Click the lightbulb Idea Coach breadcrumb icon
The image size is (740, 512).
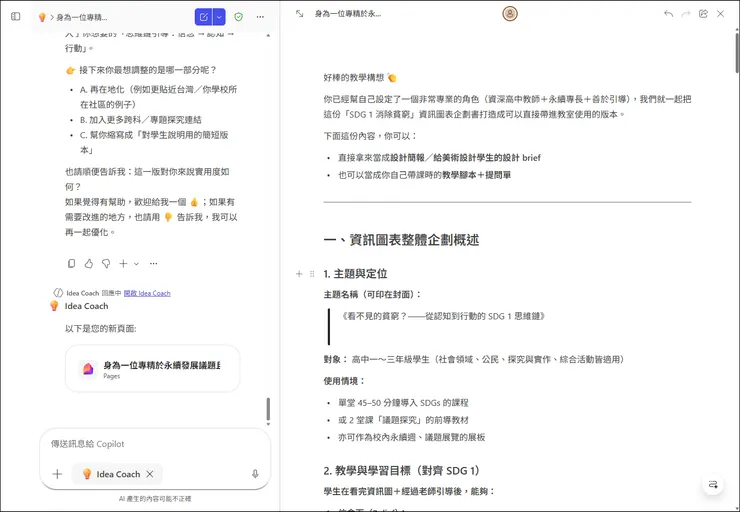point(42,17)
